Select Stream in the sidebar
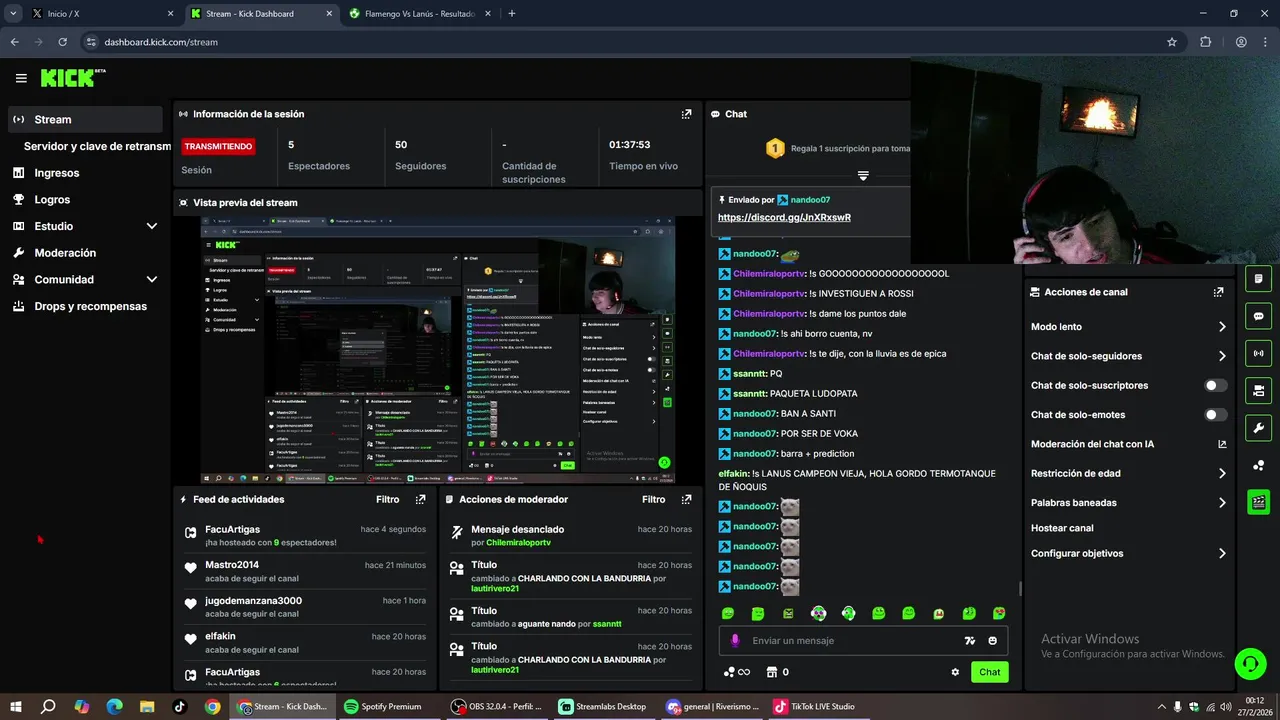Screen dimensions: 1280x720 [85, 119]
